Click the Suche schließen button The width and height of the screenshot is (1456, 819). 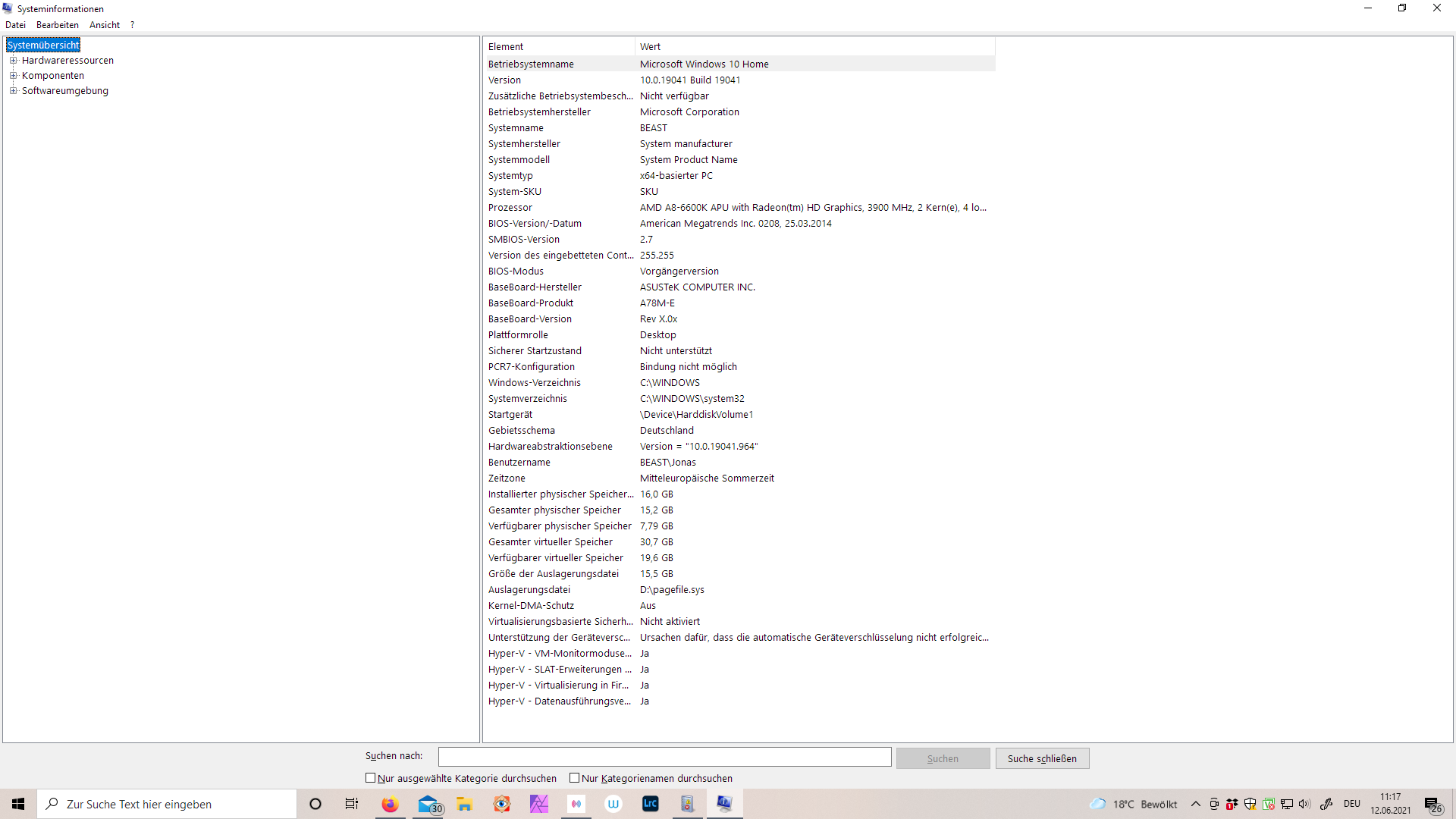pyautogui.click(x=1042, y=758)
